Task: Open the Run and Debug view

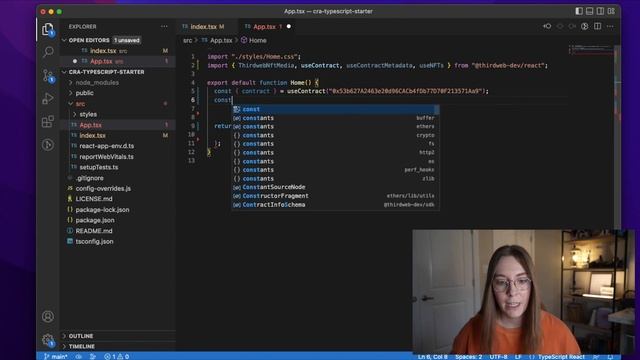Action: (x=48, y=98)
